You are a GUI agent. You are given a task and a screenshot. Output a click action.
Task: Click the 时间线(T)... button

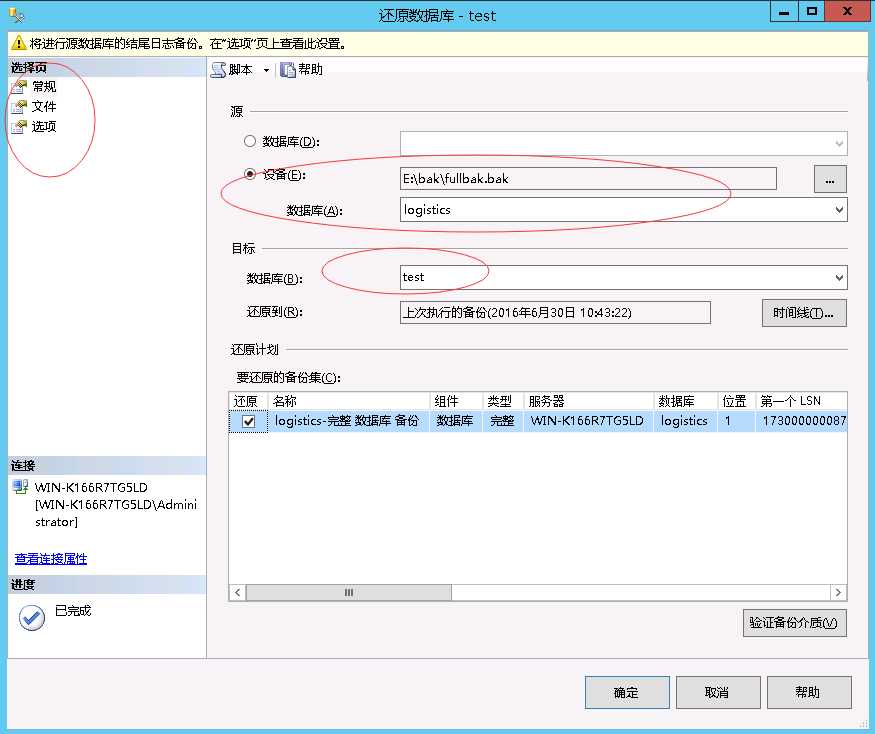(x=804, y=313)
